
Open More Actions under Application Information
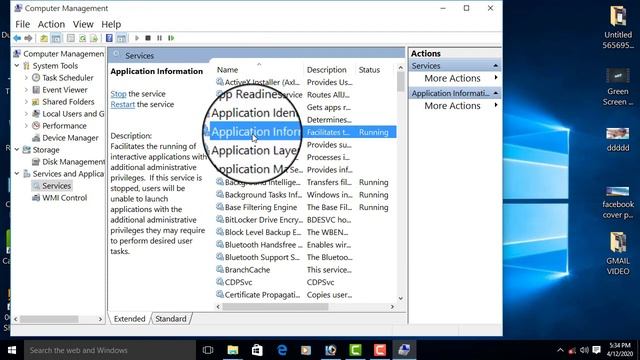(x=452, y=106)
